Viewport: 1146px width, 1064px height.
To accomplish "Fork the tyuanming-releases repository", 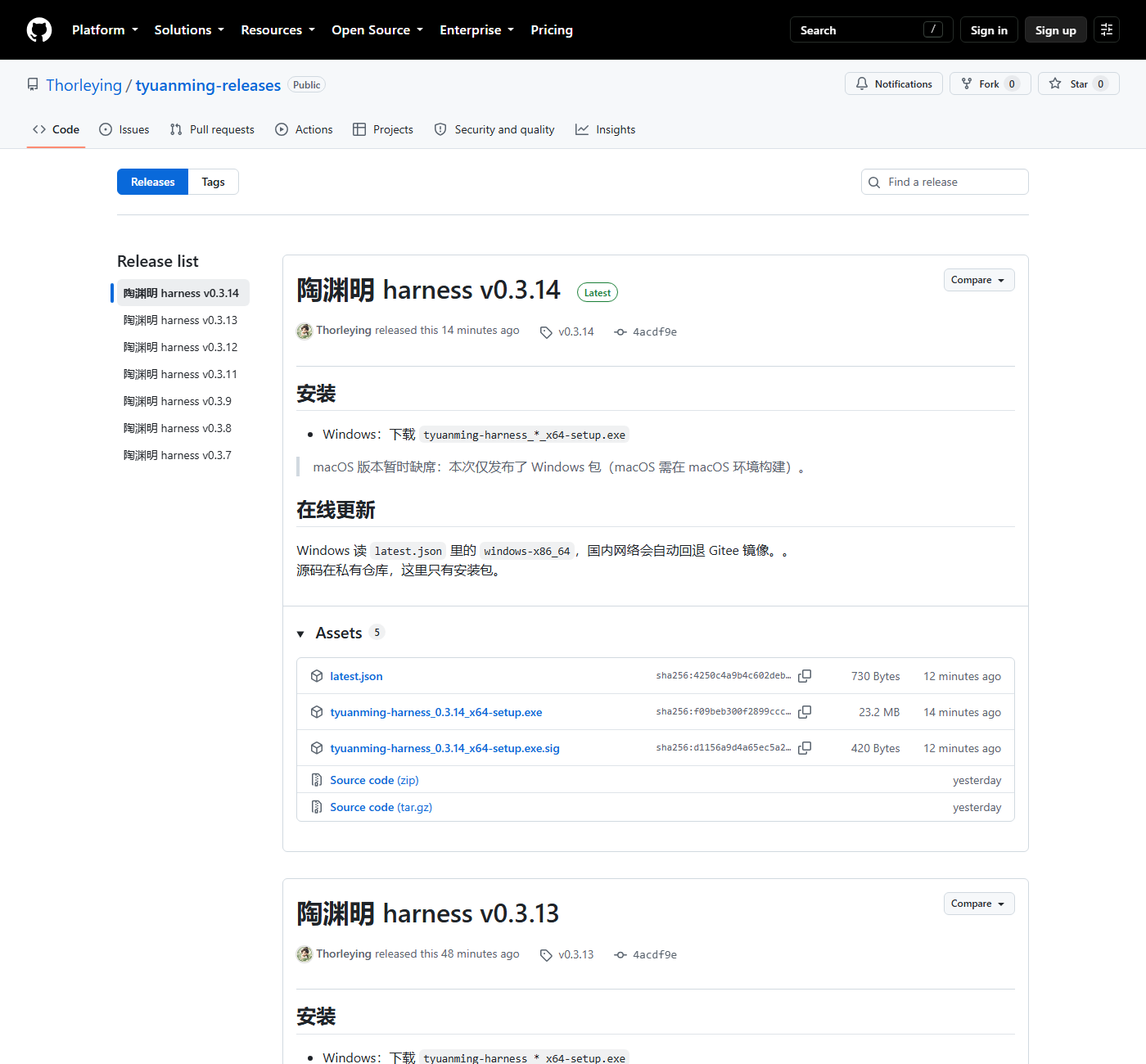I will pos(990,83).
